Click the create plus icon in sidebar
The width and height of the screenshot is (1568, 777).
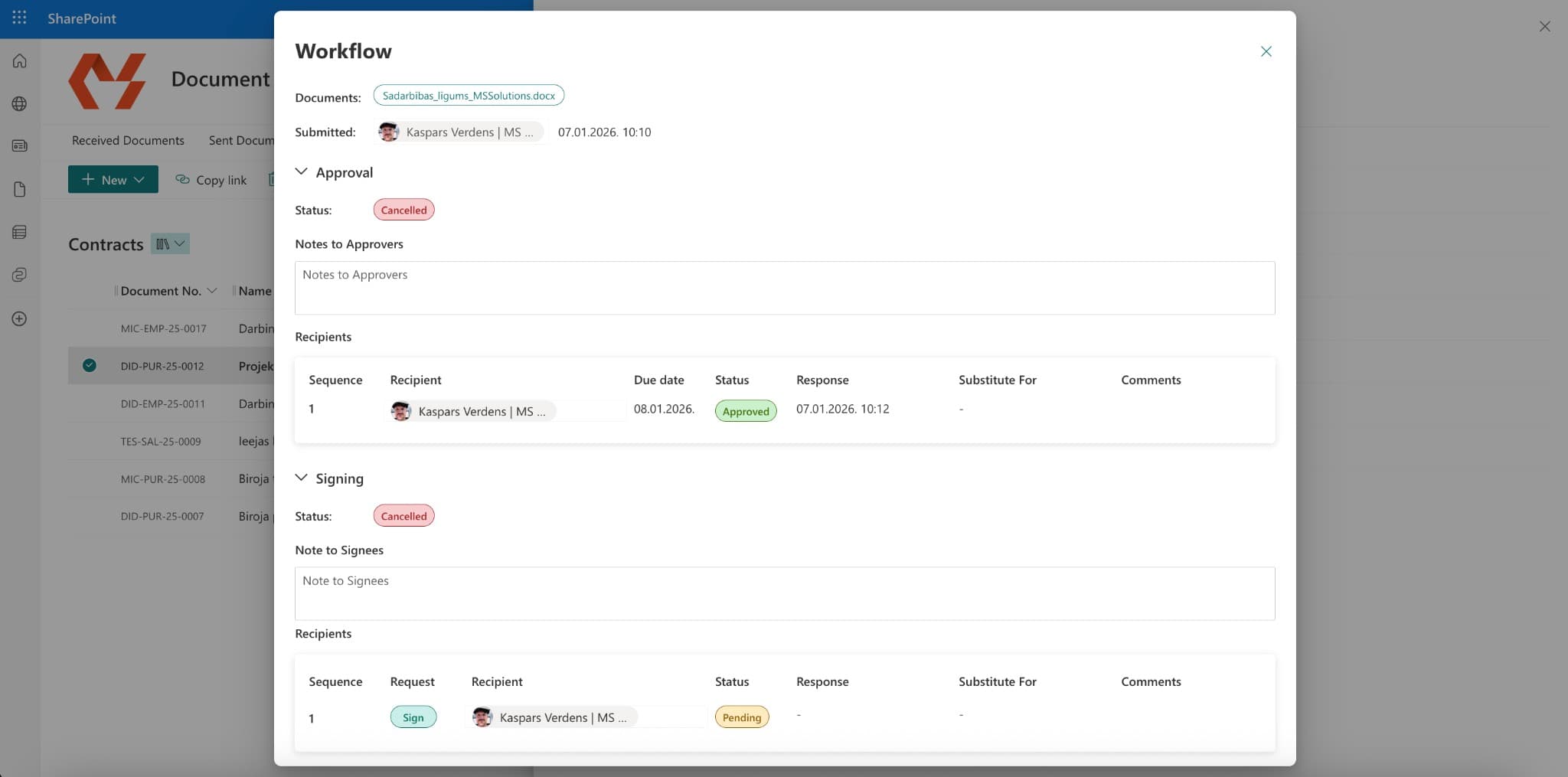[x=20, y=318]
